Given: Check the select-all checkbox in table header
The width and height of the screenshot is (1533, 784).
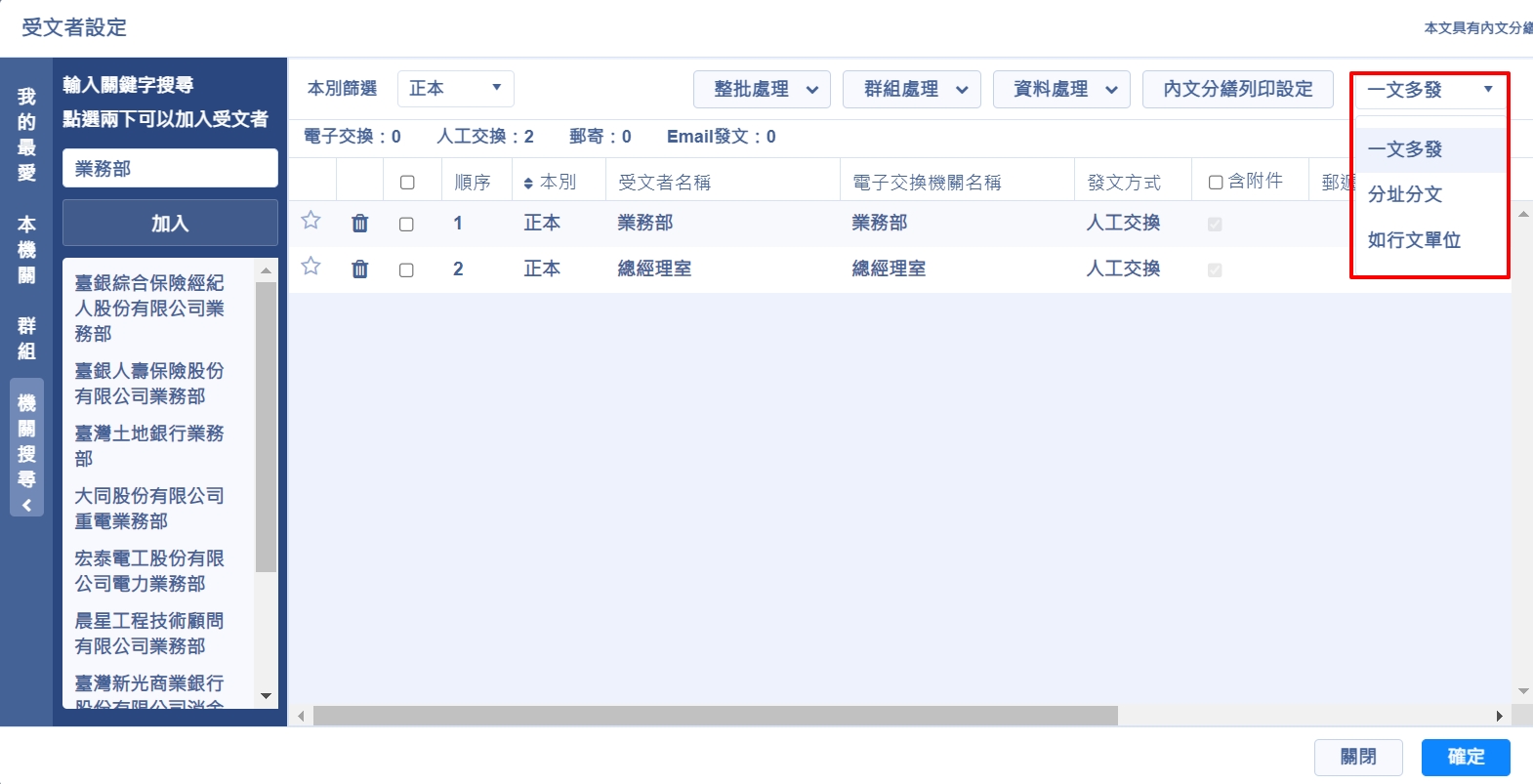Looking at the screenshot, I should tap(407, 183).
